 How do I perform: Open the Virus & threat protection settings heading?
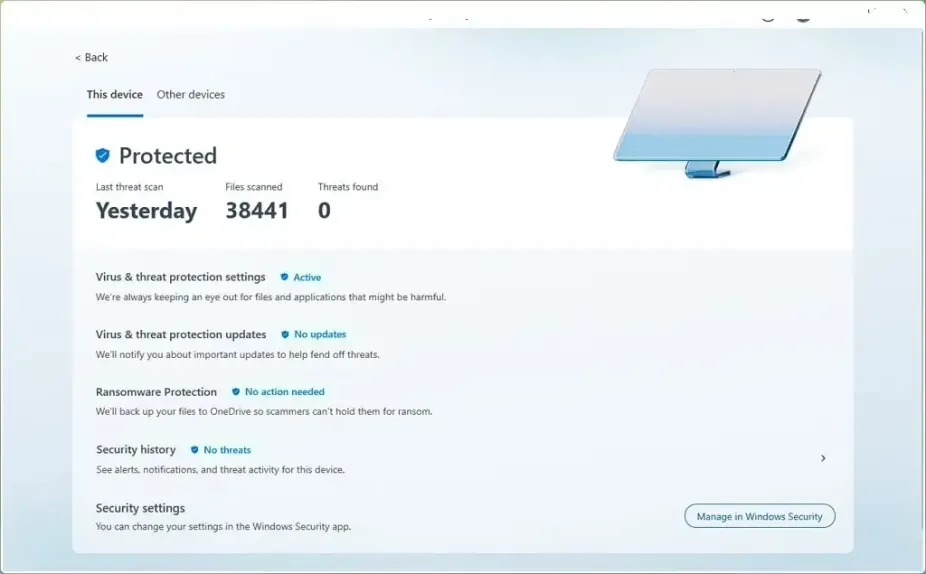pyautogui.click(x=180, y=277)
